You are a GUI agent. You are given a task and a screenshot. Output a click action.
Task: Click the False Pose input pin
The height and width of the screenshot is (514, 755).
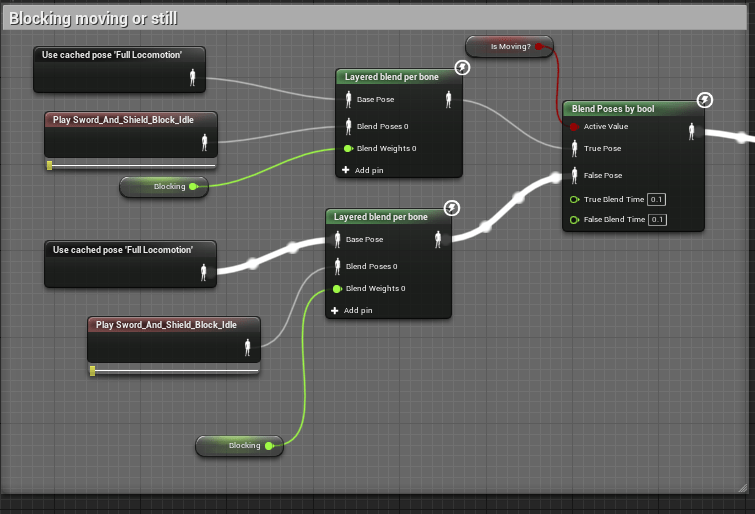coord(574,175)
